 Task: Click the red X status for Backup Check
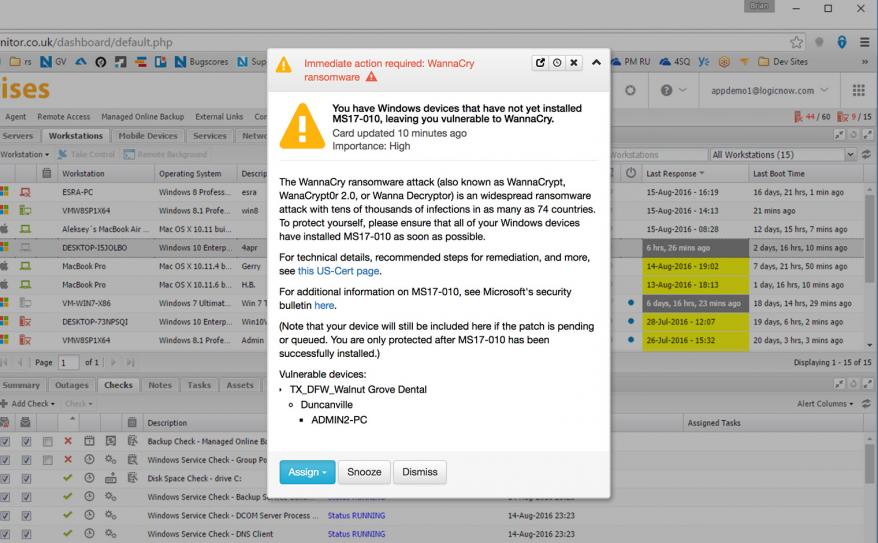click(68, 441)
